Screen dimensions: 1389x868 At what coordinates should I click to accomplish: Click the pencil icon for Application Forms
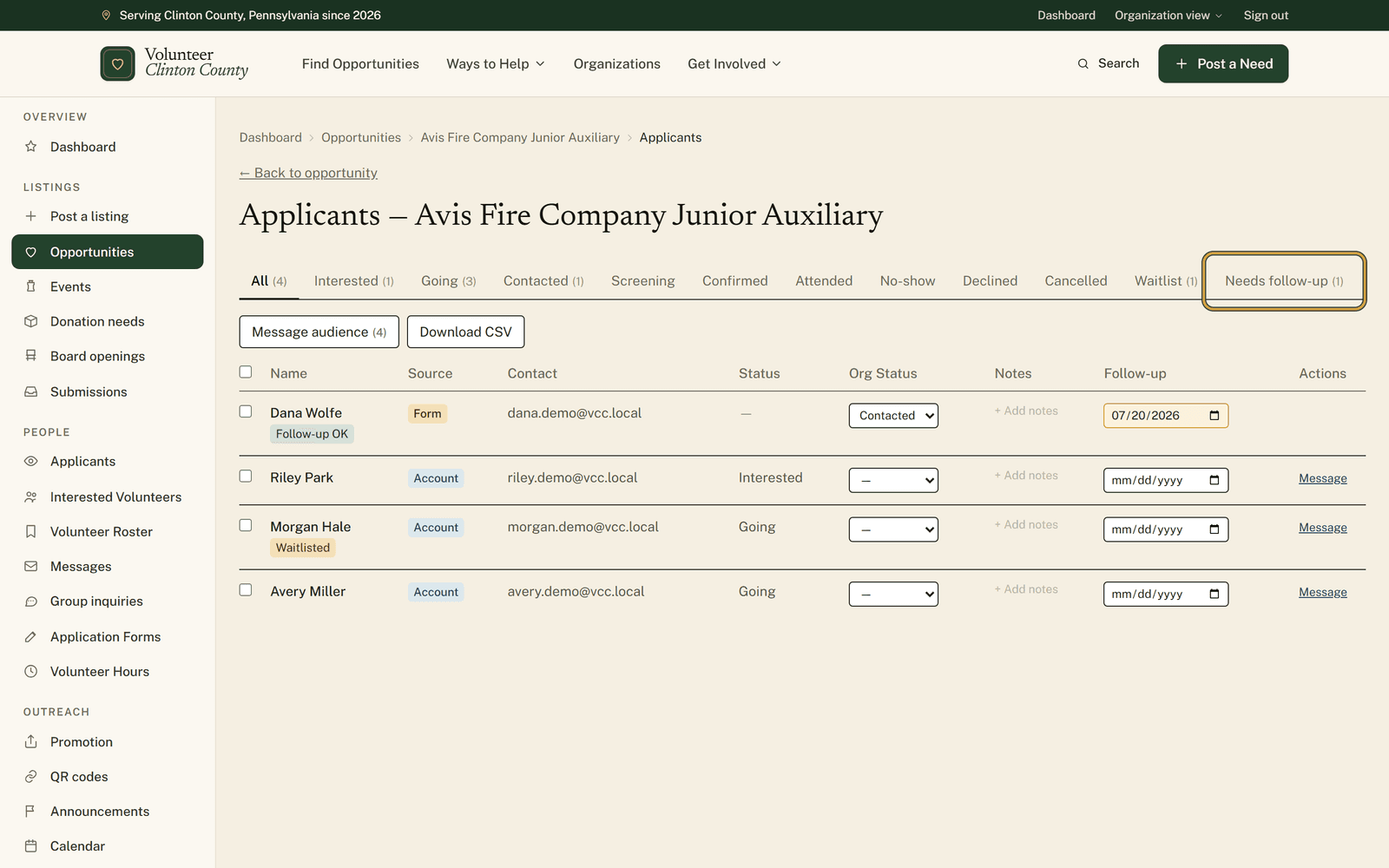tap(31, 637)
